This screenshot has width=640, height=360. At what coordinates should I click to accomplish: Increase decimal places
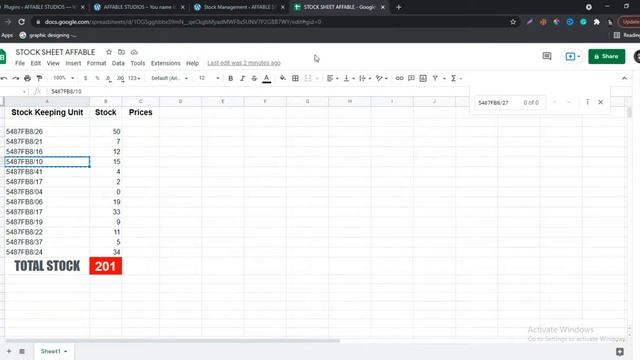click(120, 78)
